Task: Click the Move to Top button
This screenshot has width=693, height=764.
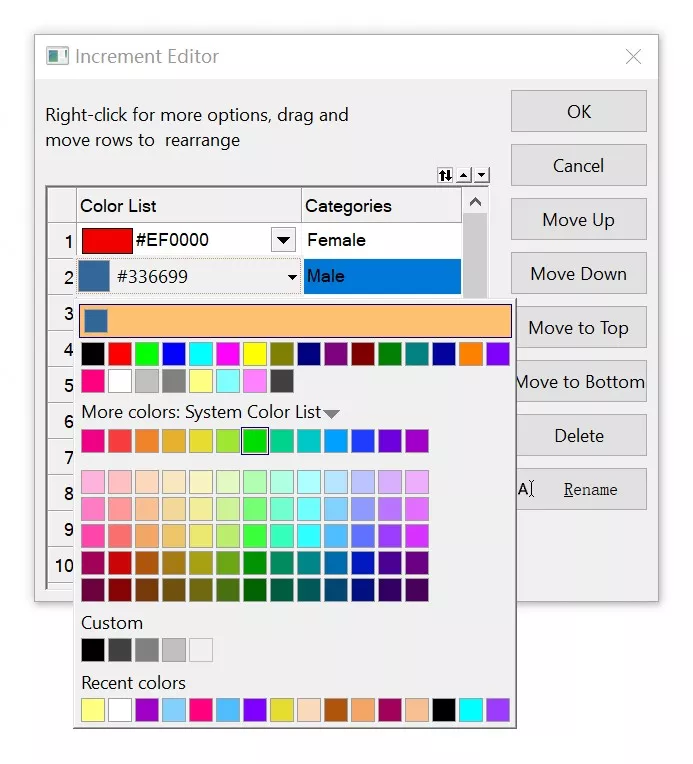Action: 581,327
